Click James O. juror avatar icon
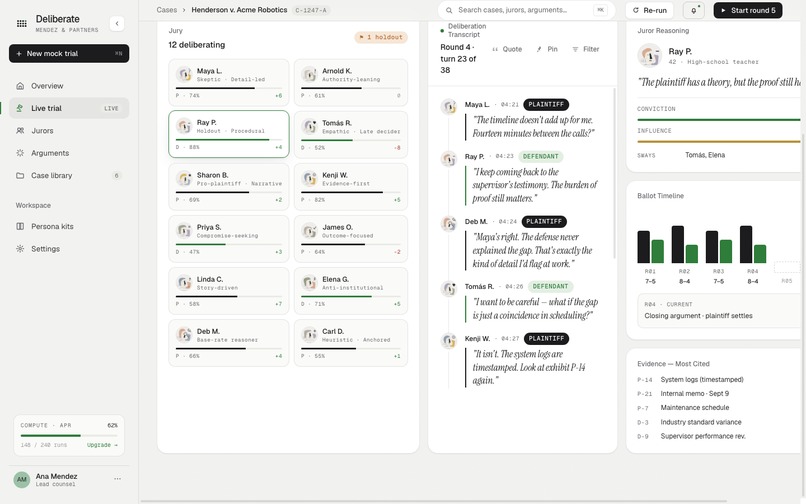The width and height of the screenshot is (806, 504). pos(309,230)
